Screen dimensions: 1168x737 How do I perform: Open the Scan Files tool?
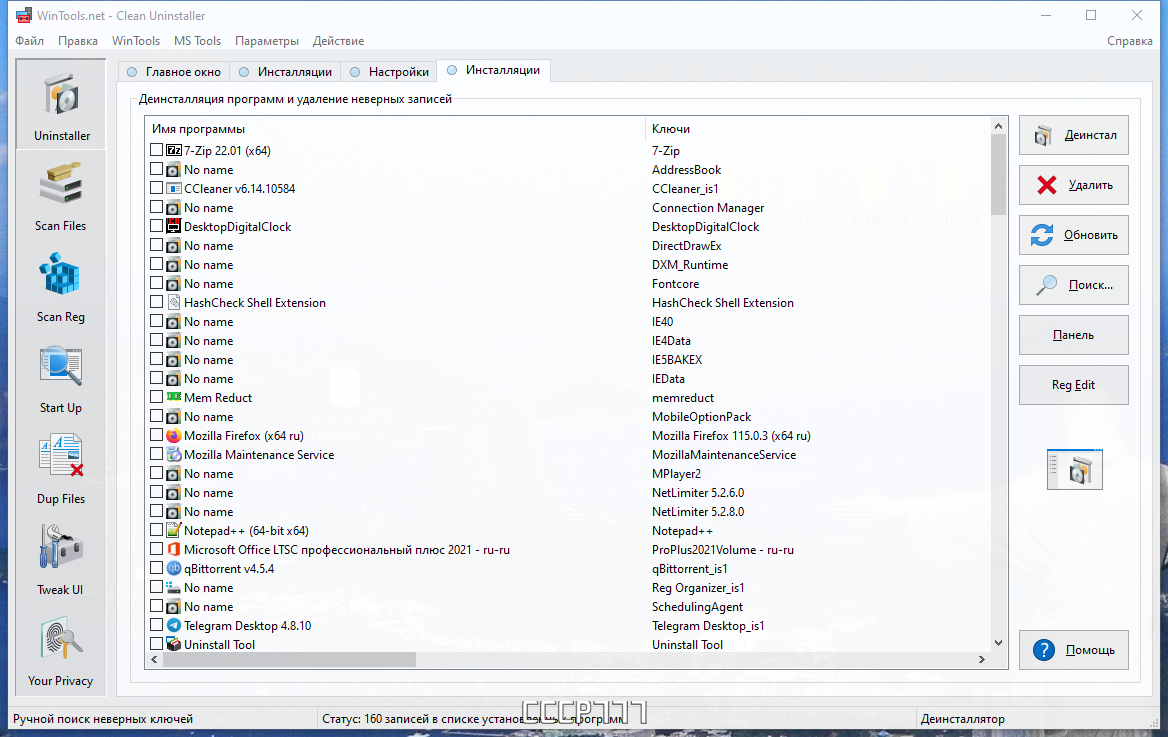(x=60, y=196)
